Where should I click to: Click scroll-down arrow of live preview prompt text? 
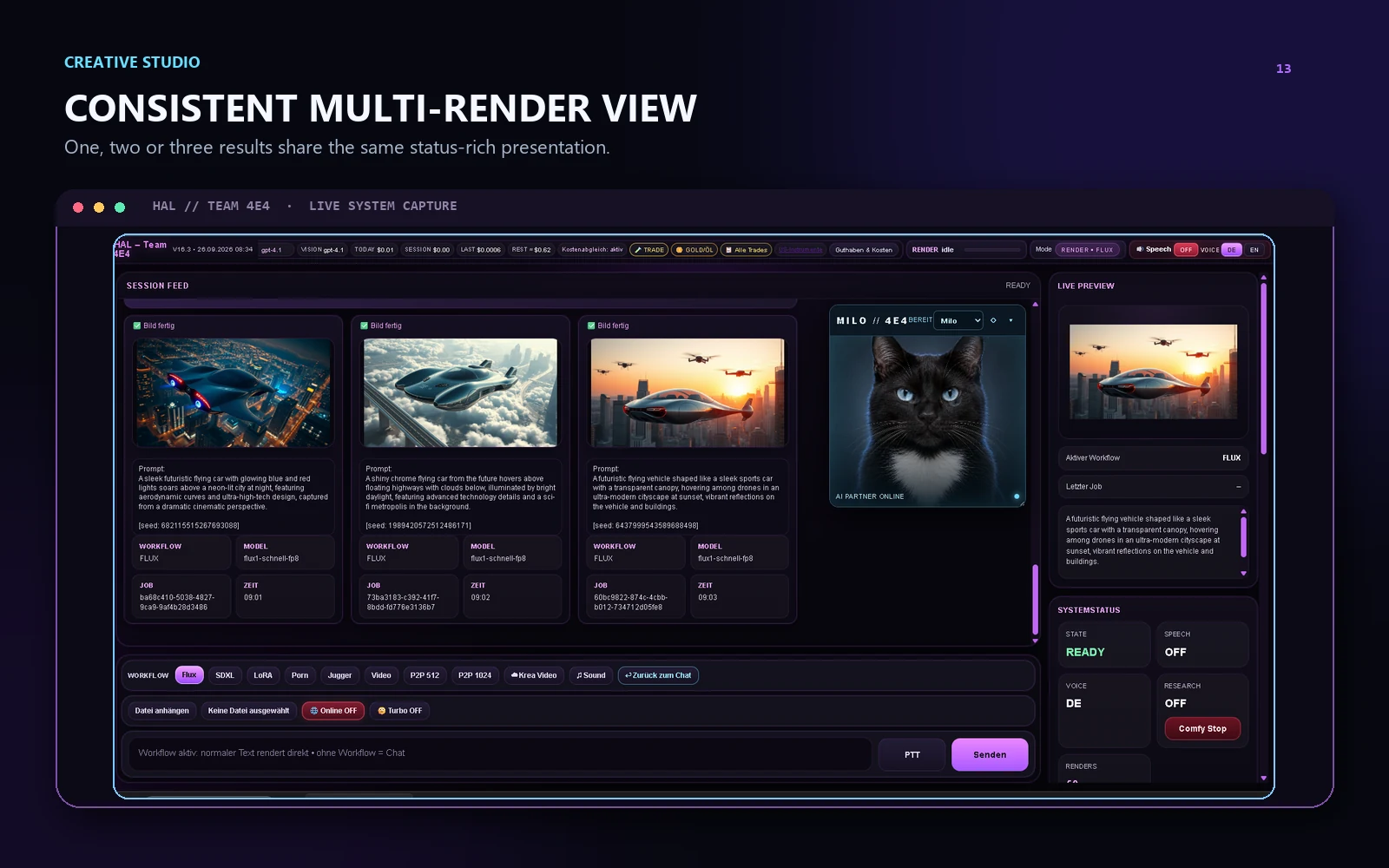1243,574
